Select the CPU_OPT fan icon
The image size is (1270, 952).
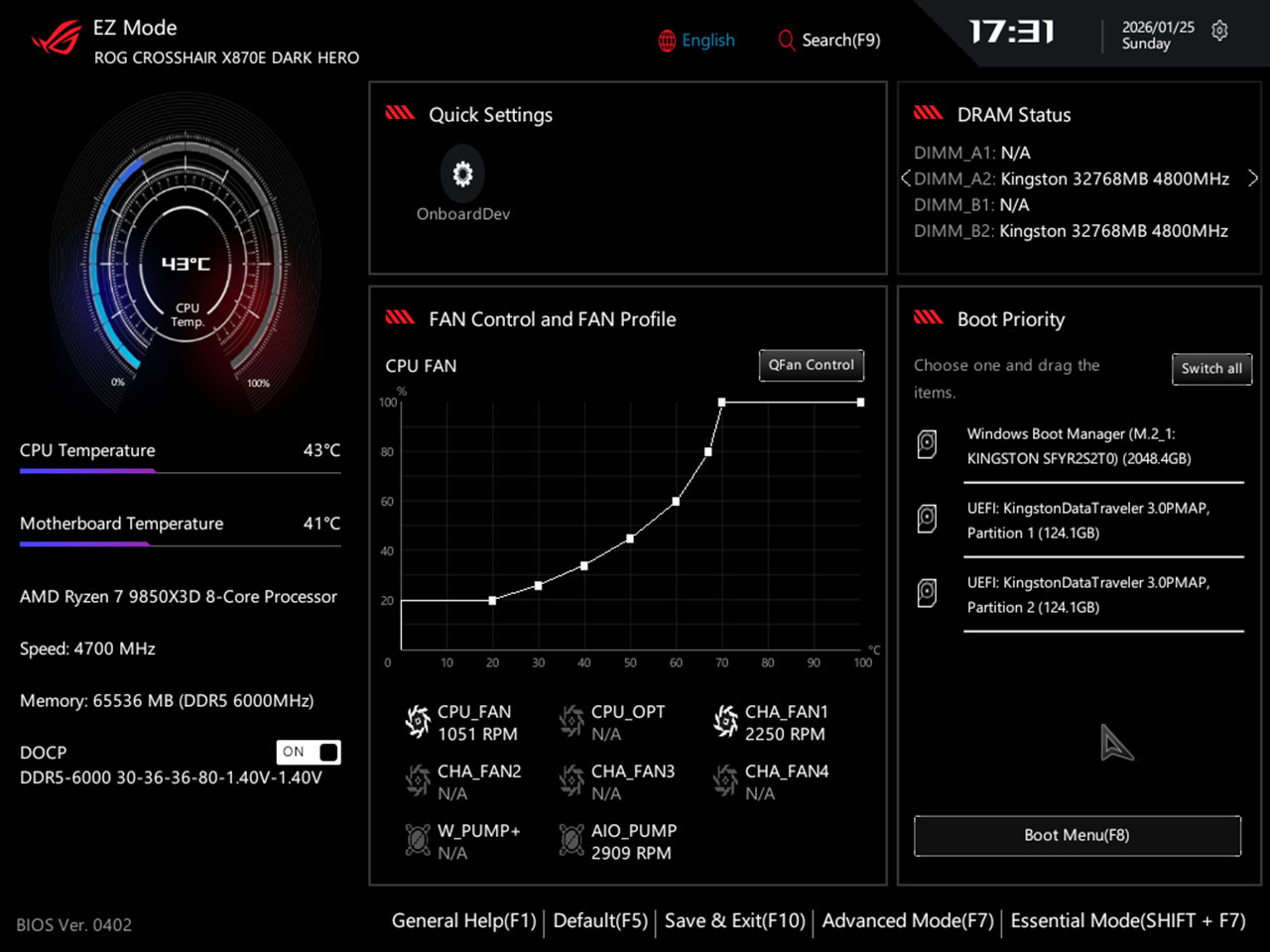coord(571,722)
